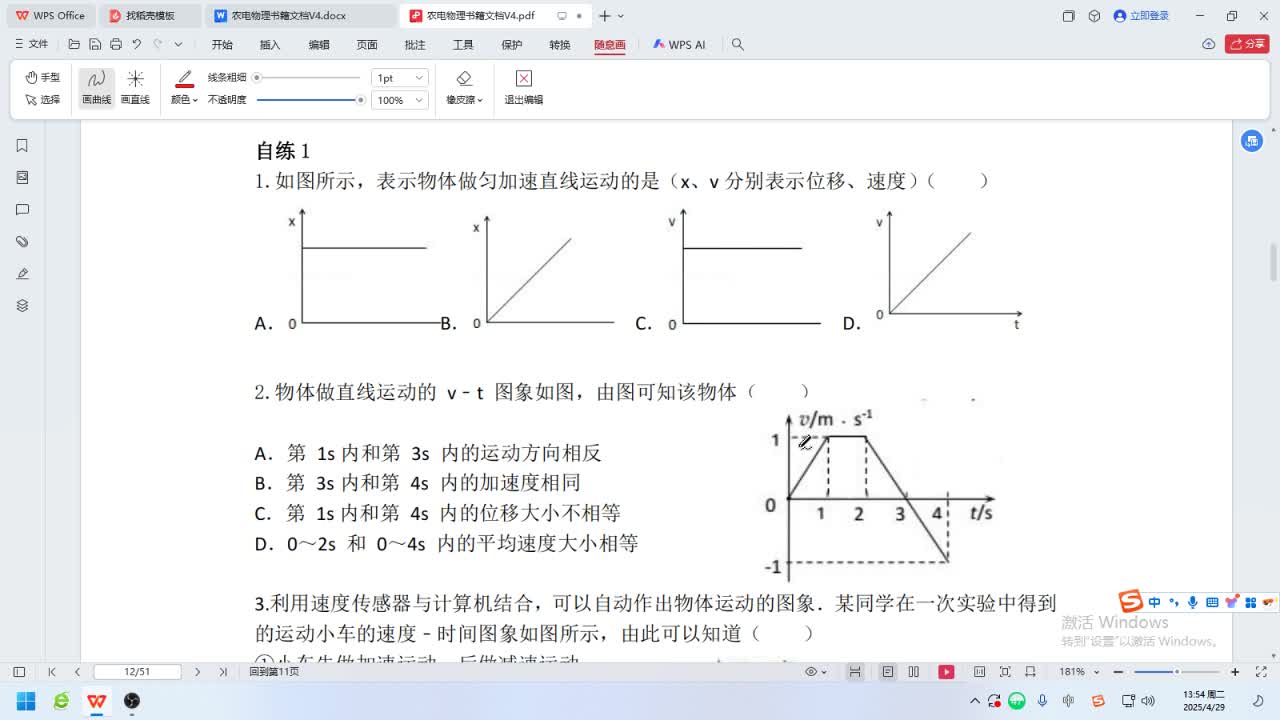Open the WPS AI assistant

[679, 45]
